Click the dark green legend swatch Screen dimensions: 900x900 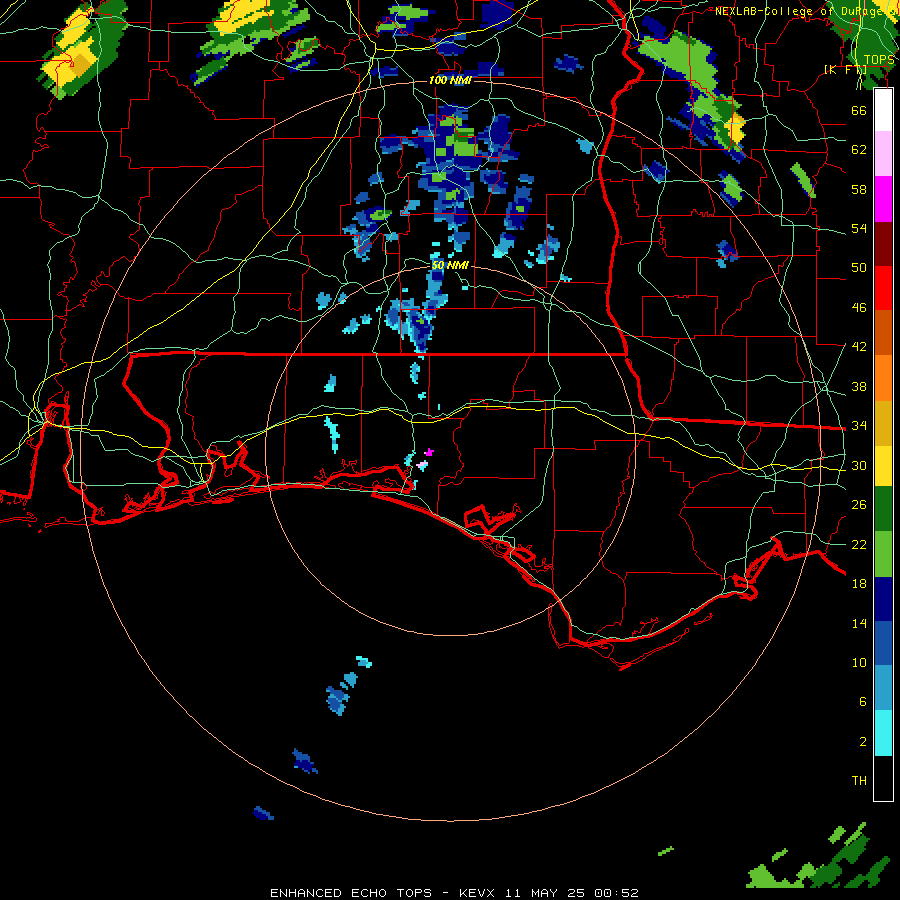pyautogui.click(x=883, y=509)
